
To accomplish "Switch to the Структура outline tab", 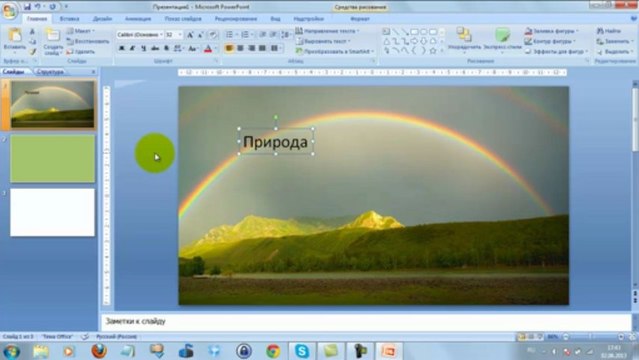I will tap(50, 72).
